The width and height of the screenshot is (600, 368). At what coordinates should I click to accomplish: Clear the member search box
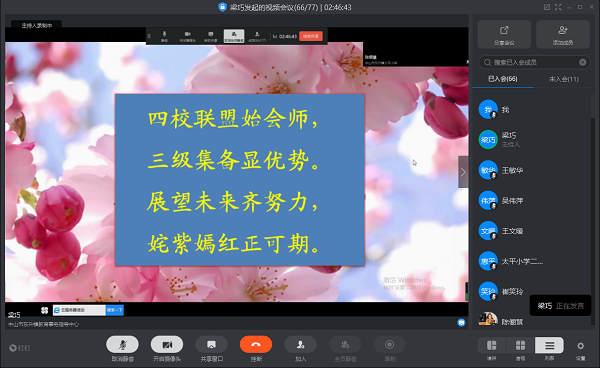tap(582, 62)
